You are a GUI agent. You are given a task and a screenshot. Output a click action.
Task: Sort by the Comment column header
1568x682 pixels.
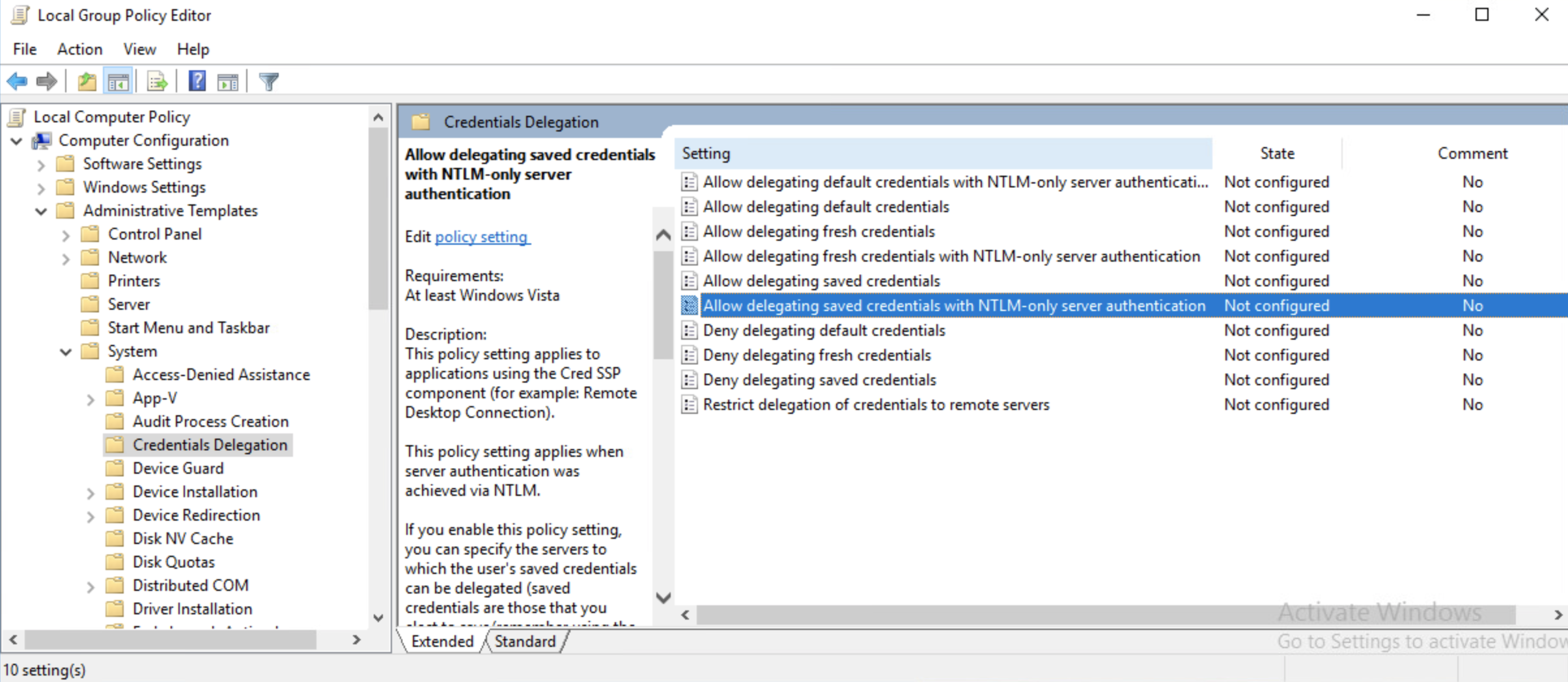1472,154
